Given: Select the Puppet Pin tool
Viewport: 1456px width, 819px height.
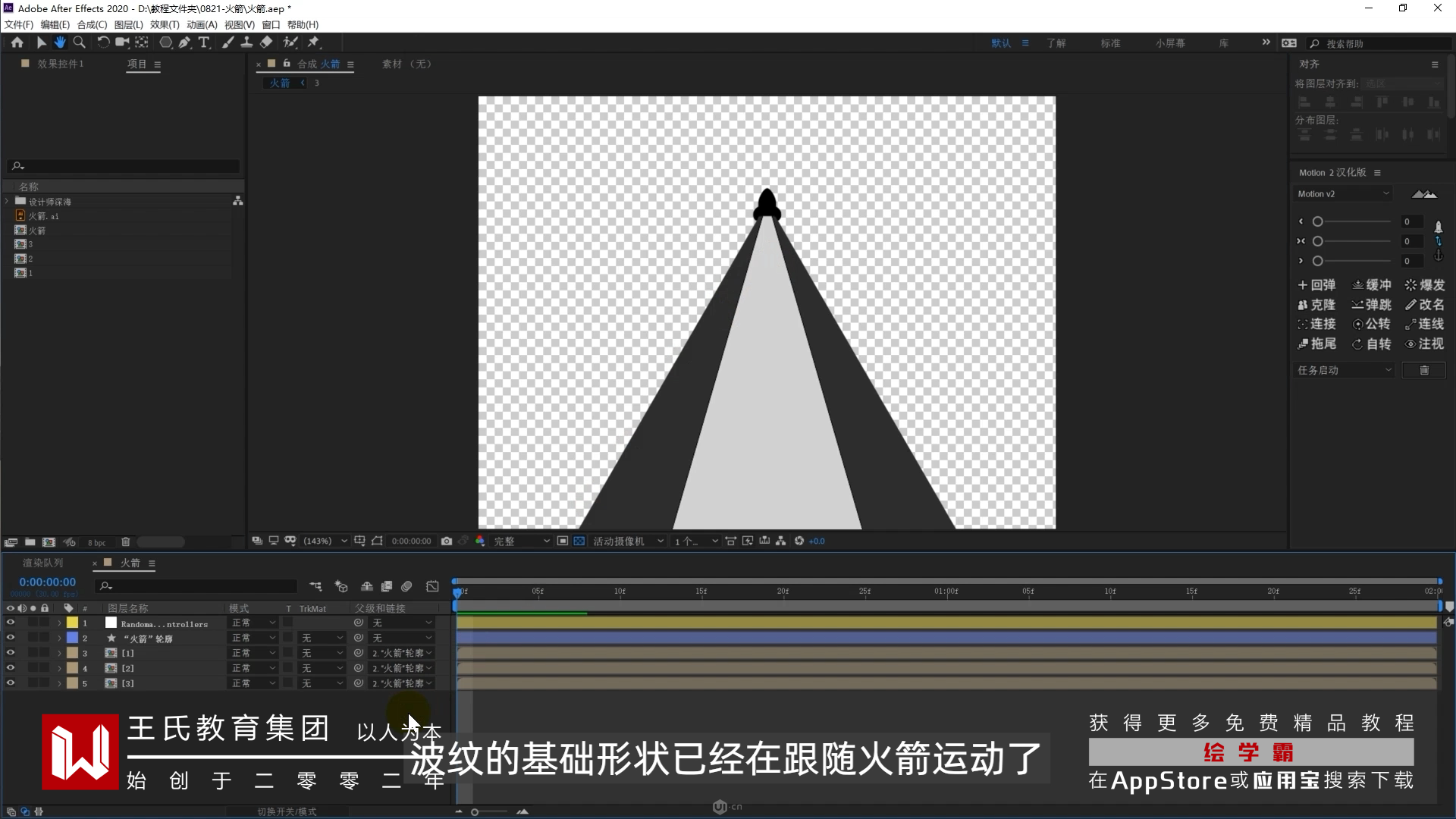Looking at the screenshot, I should pyautogui.click(x=313, y=42).
